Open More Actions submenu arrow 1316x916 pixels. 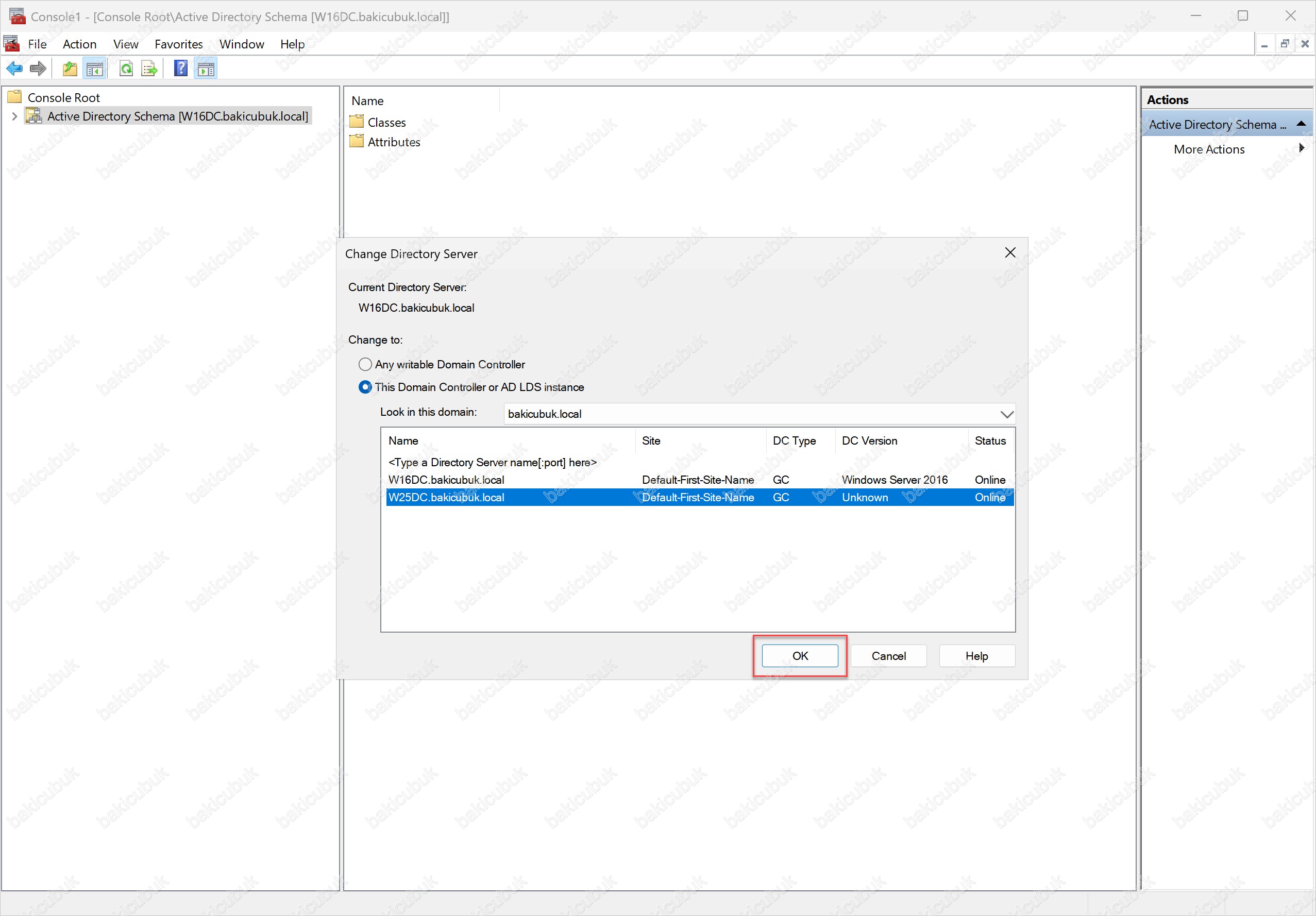pyautogui.click(x=1301, y=148)
